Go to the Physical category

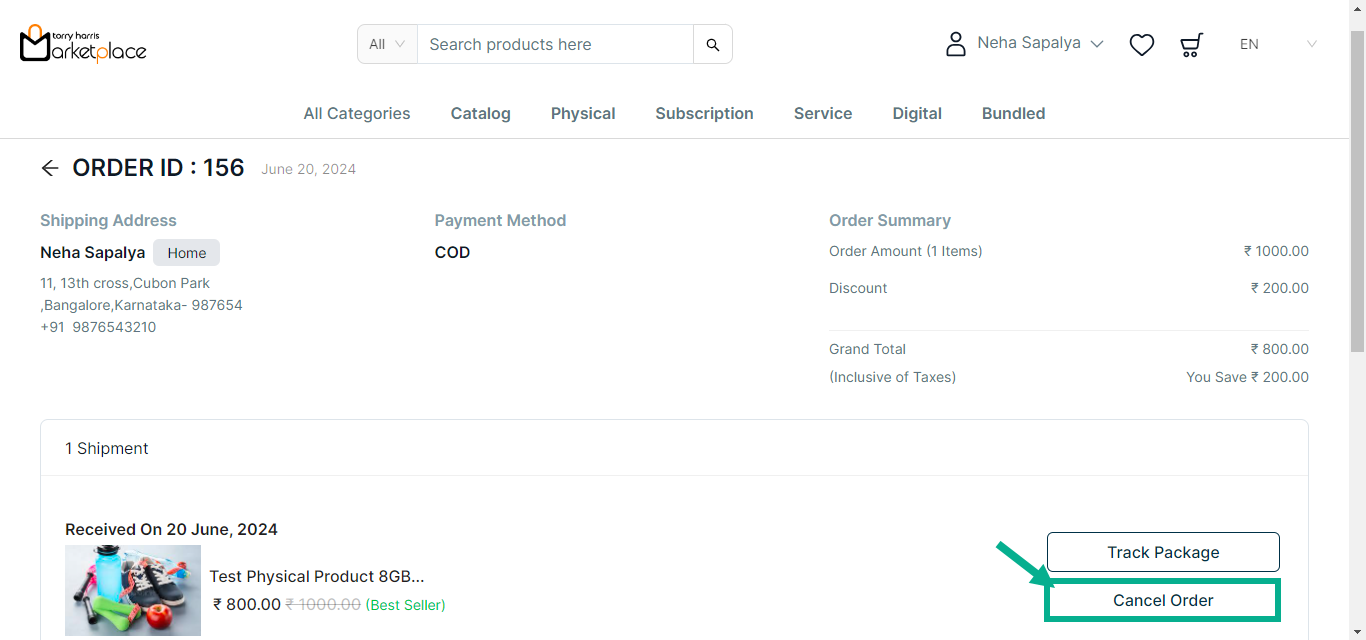coord(583,114)
